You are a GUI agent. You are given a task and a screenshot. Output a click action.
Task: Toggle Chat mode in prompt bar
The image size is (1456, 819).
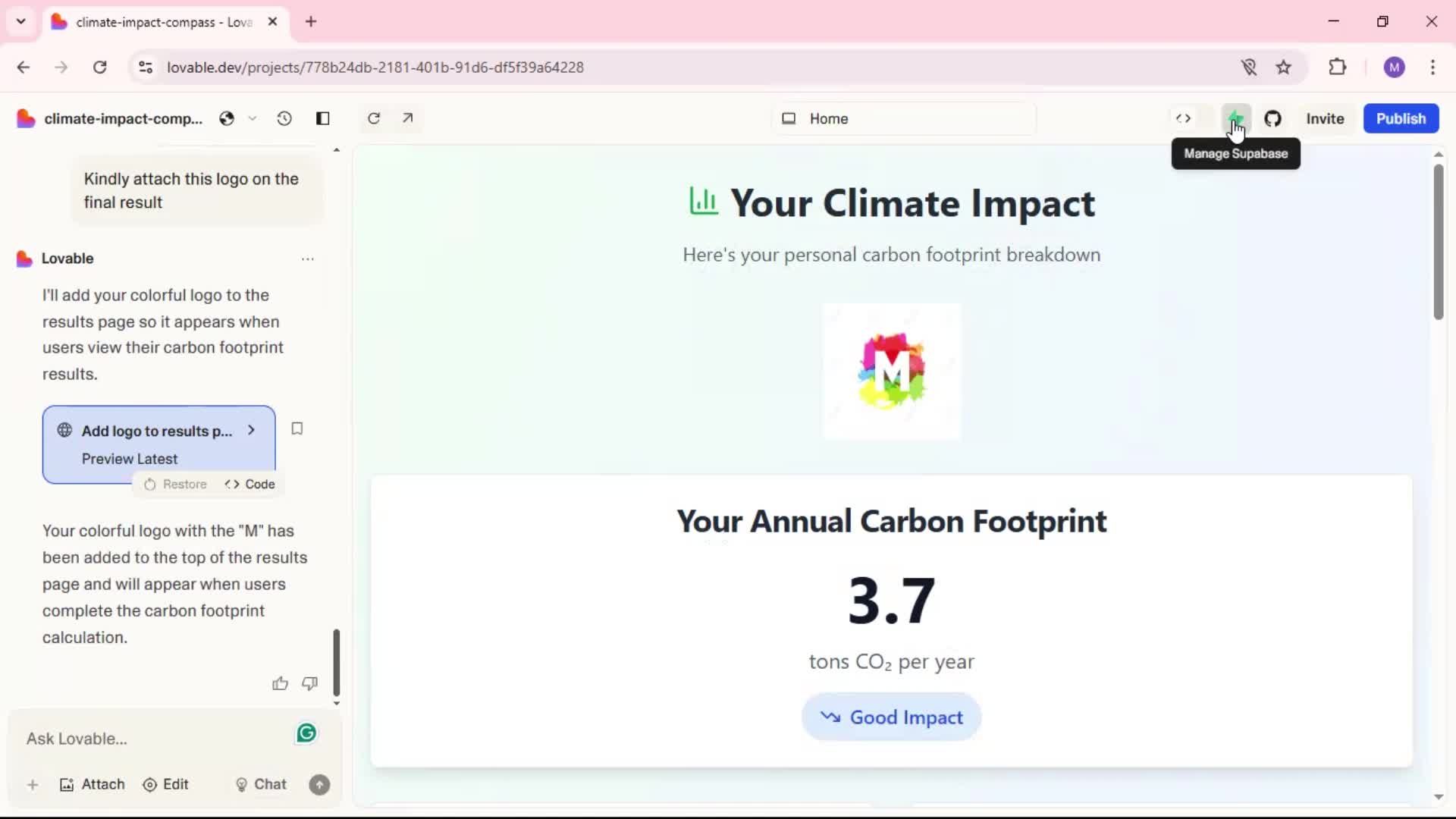pos(261,784)
